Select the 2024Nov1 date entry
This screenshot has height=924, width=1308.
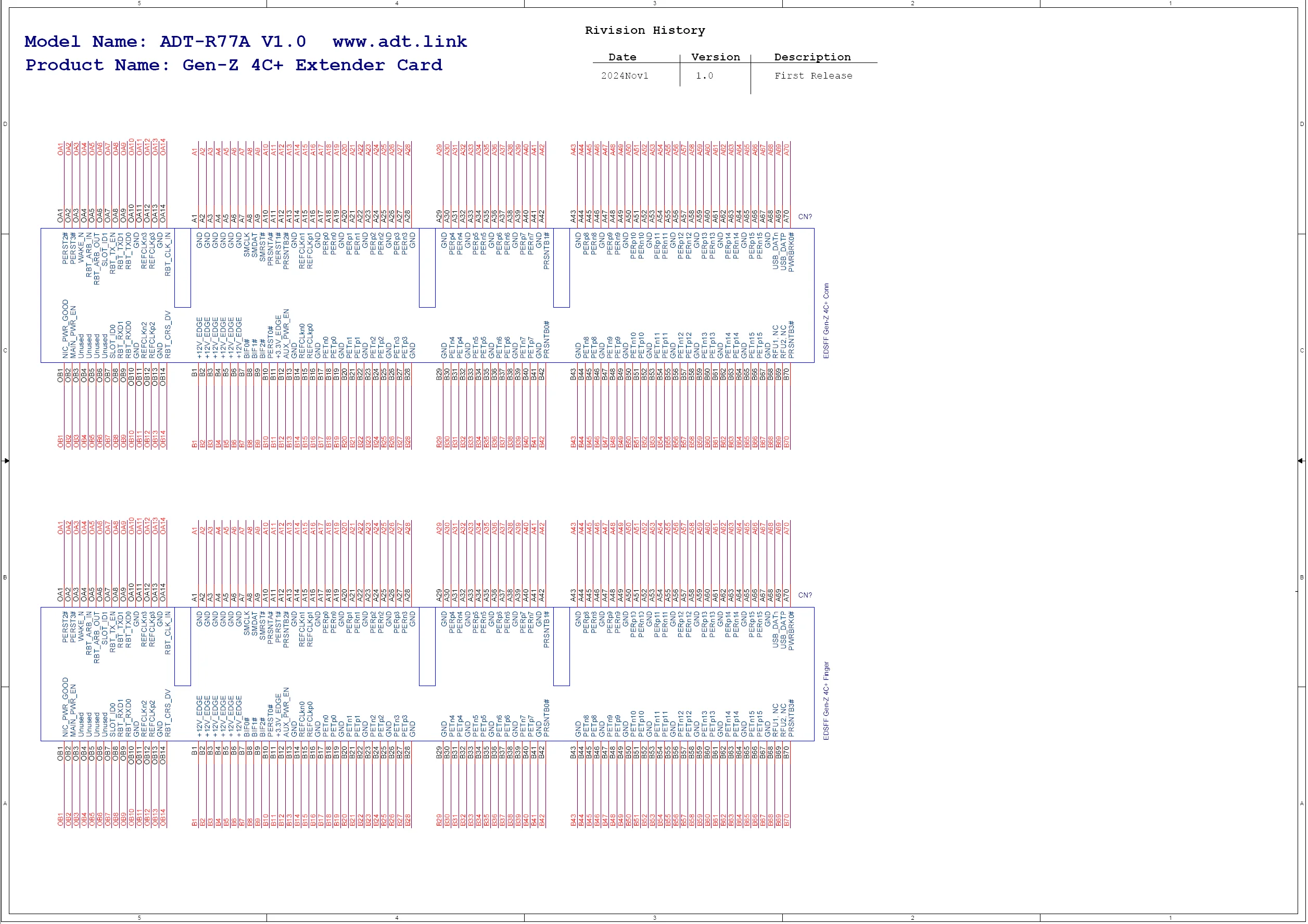(625, 76)
